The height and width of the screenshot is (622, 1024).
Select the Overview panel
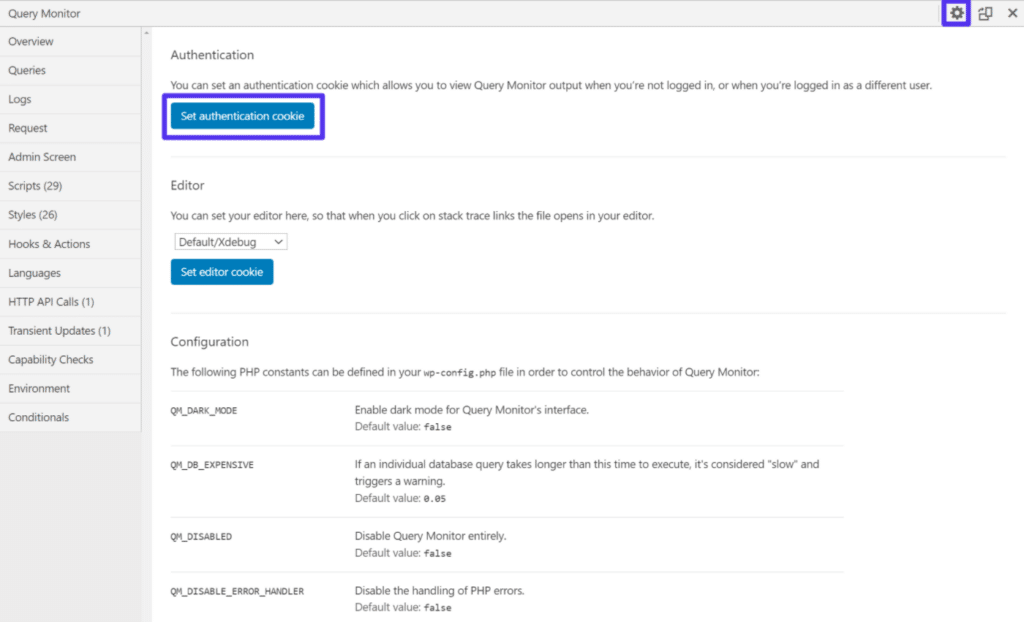coord(31,41)
